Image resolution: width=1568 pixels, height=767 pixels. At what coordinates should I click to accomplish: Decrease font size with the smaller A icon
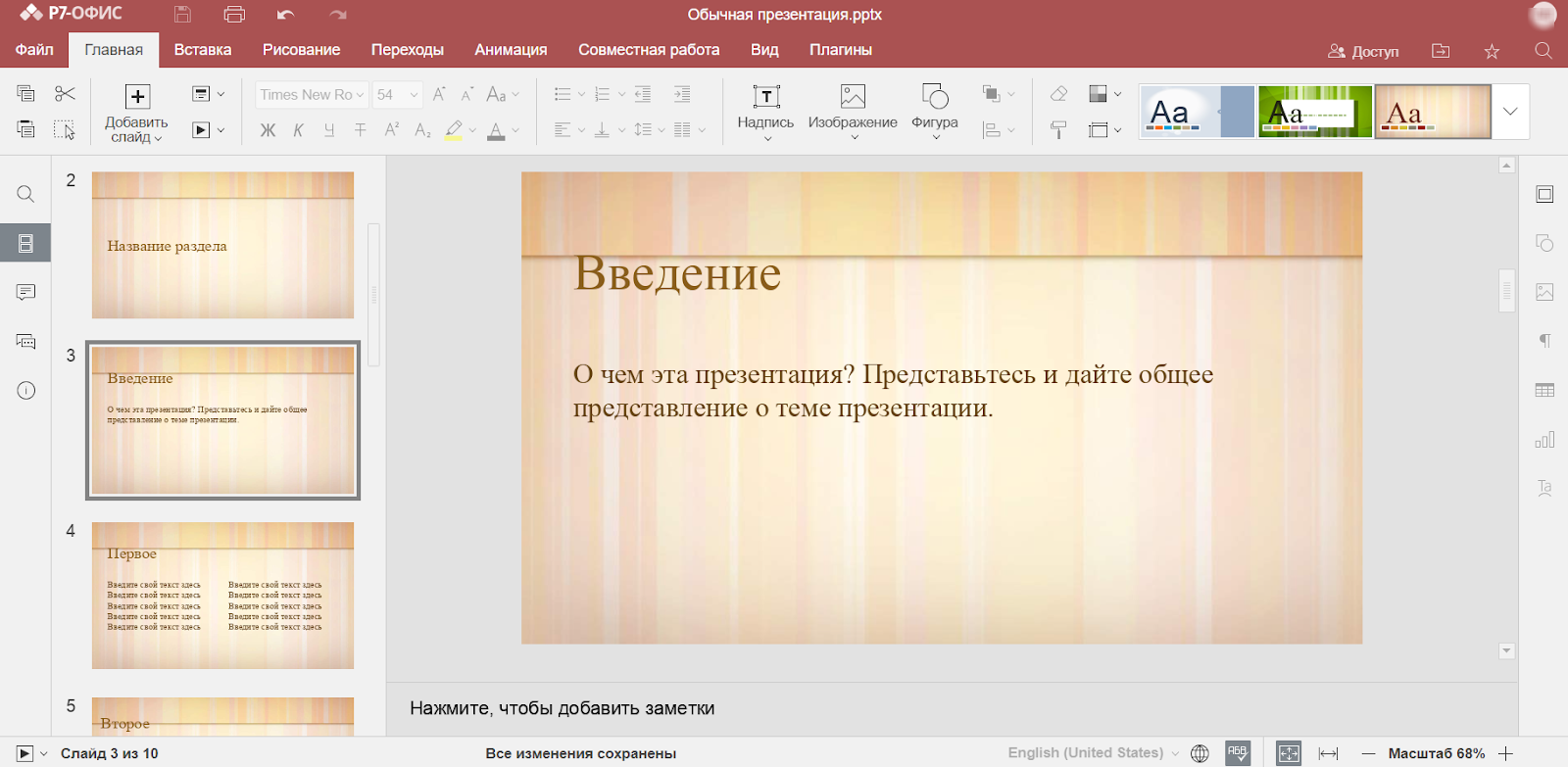pyautogui.click(x=467, y=94)
